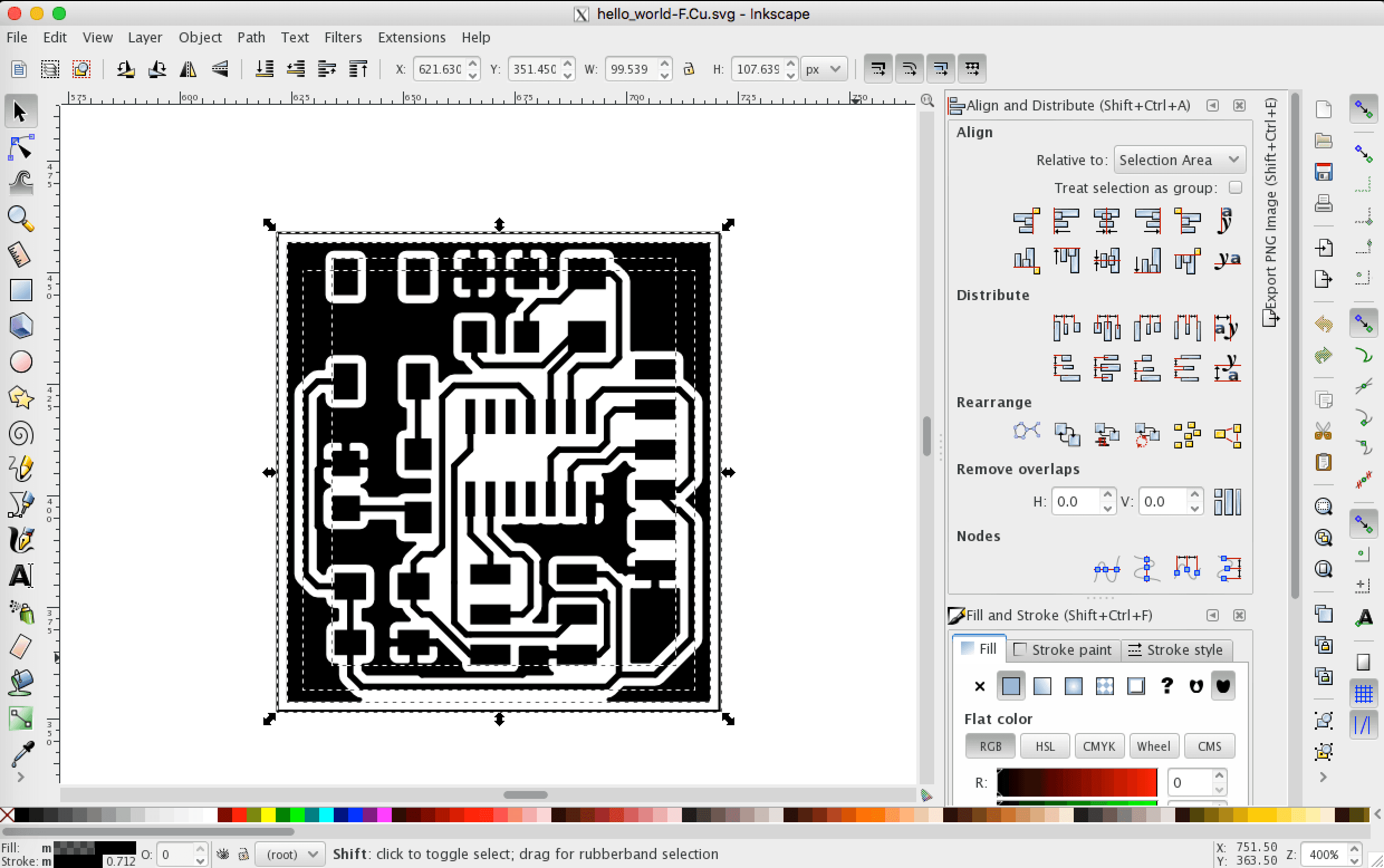Open the Object menu
The height and width of the screenshot is (868, 1384).
[x=200, y=37]
